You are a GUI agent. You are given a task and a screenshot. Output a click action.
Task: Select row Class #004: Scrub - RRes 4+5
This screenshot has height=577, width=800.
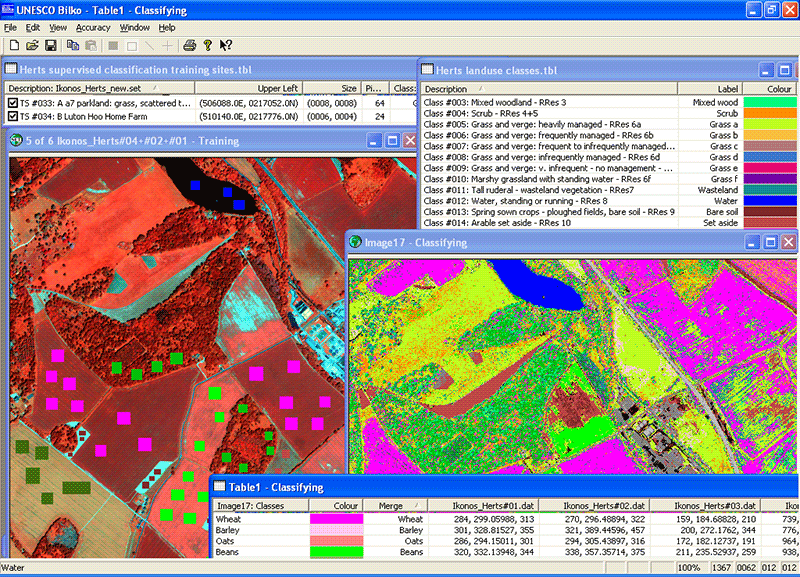[x=609, y=113]
